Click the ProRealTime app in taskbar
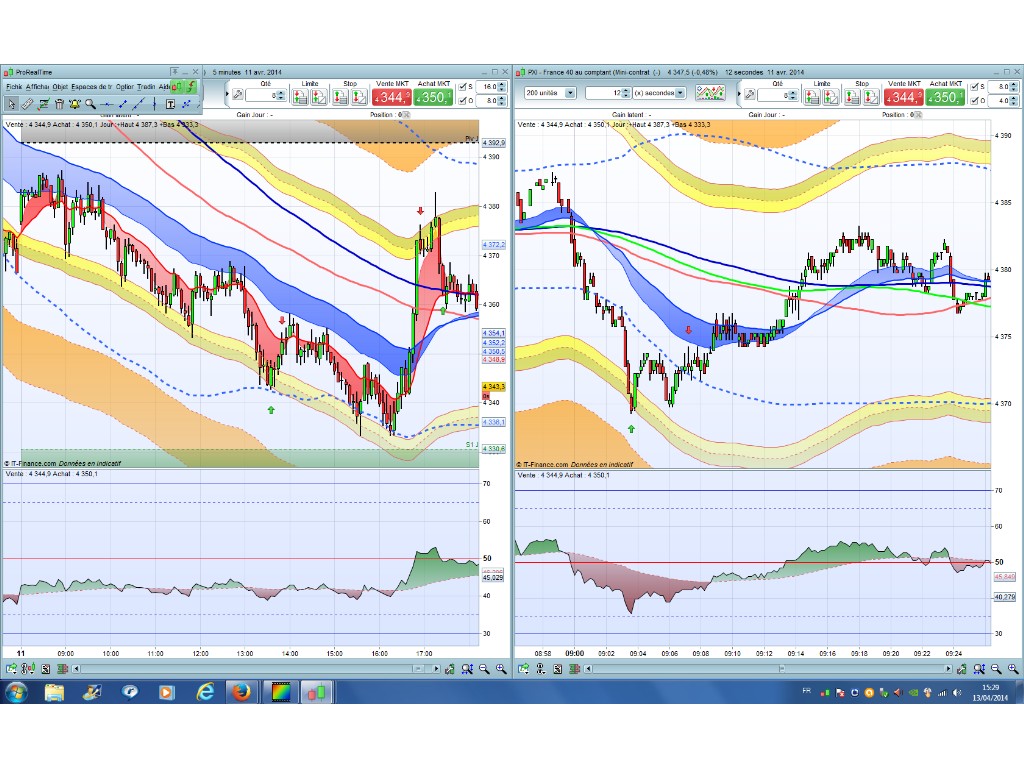1024x768 pixels. (x=316, y=692)
